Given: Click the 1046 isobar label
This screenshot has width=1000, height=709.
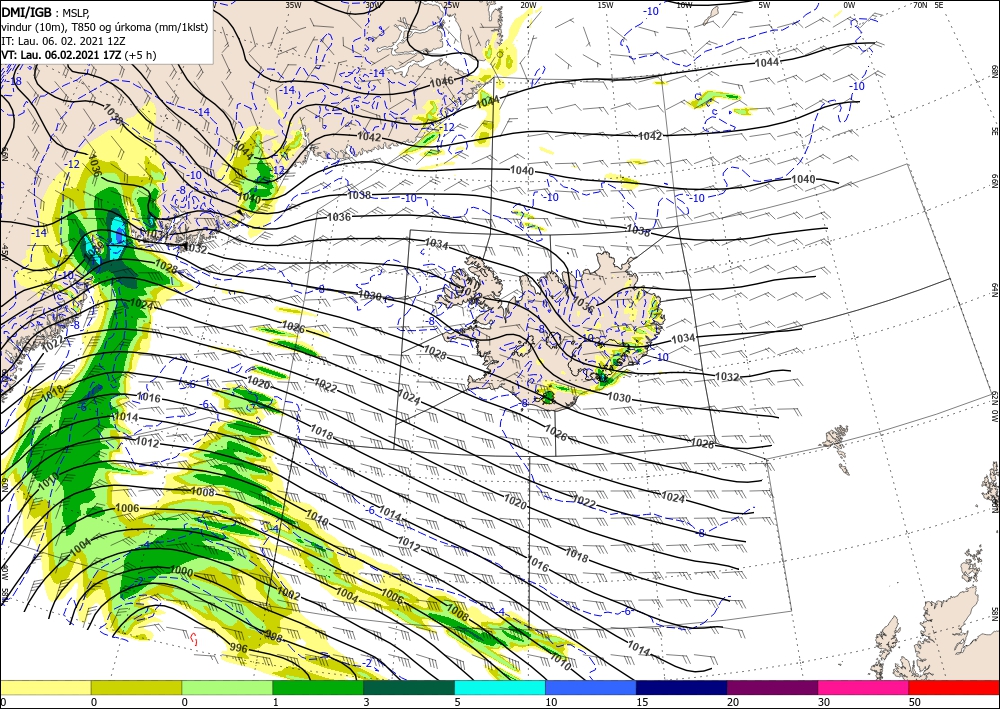Looking at the screenshot, I should coord(441,82).
